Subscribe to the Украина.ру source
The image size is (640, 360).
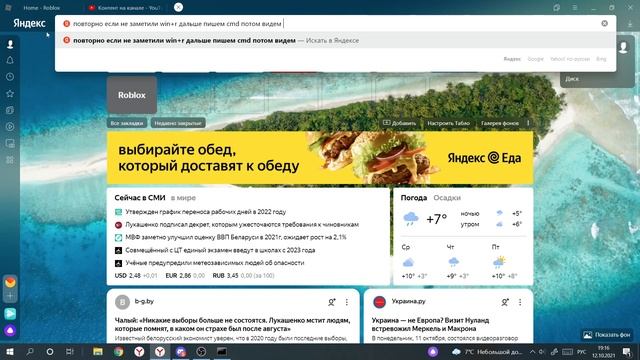click(x=505, y=302)
